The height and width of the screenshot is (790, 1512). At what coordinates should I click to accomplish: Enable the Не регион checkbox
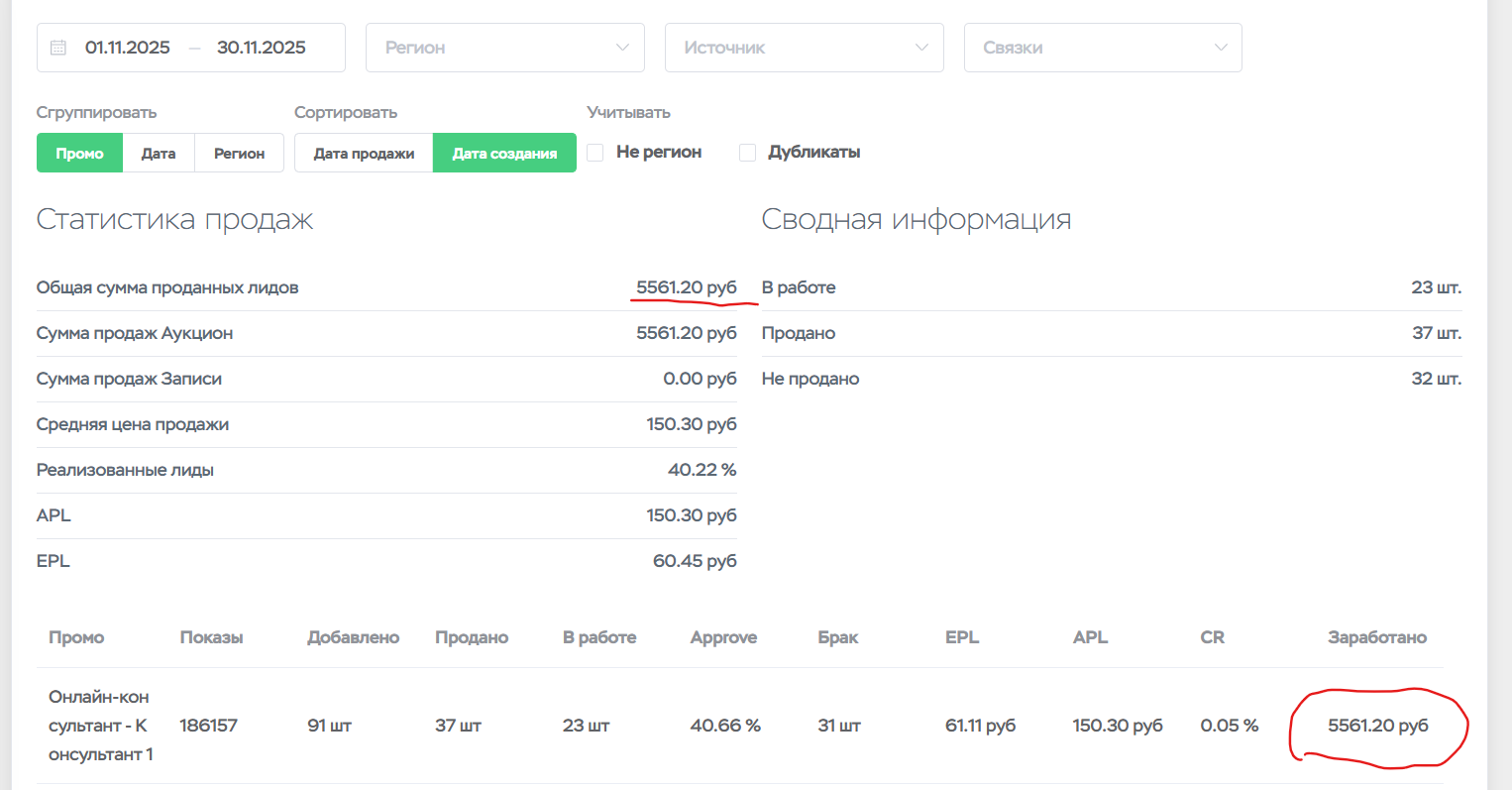click(x=595, y=153)
